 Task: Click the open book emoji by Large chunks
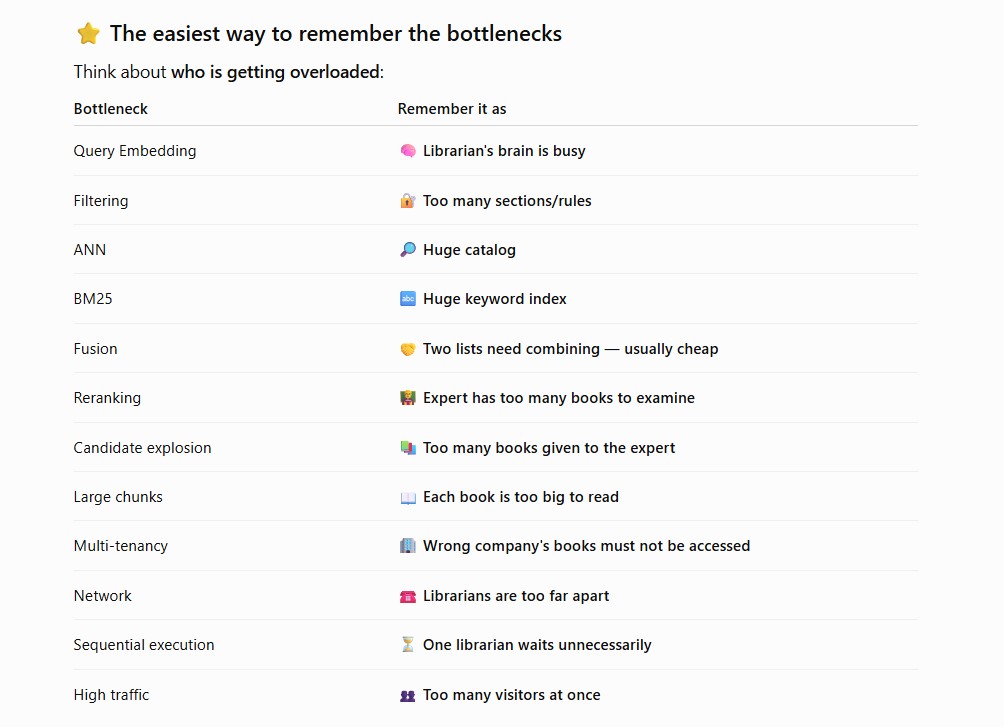[x=408, y=497]
